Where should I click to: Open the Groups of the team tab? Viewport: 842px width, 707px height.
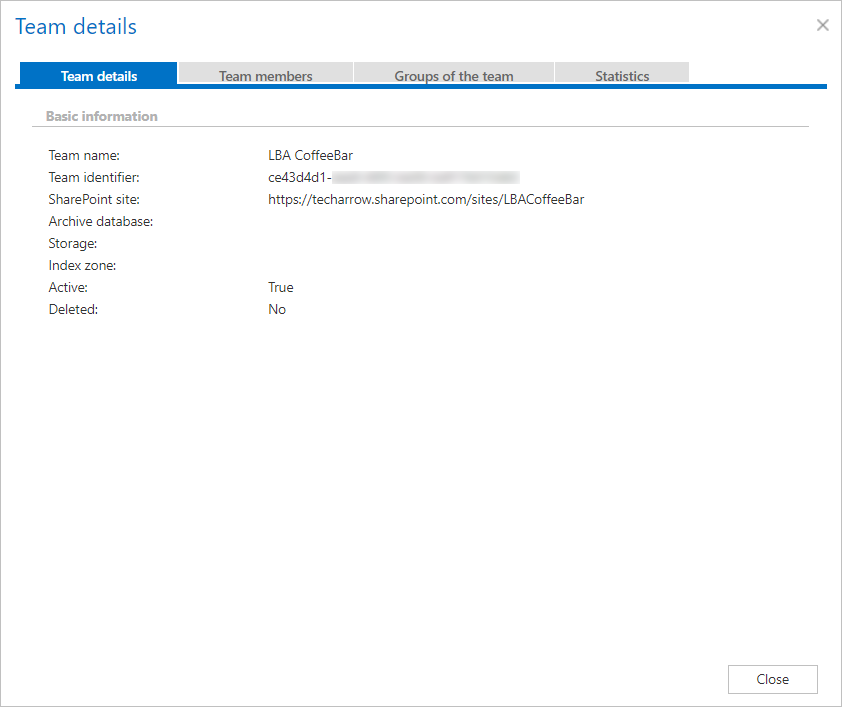[454, 76]
